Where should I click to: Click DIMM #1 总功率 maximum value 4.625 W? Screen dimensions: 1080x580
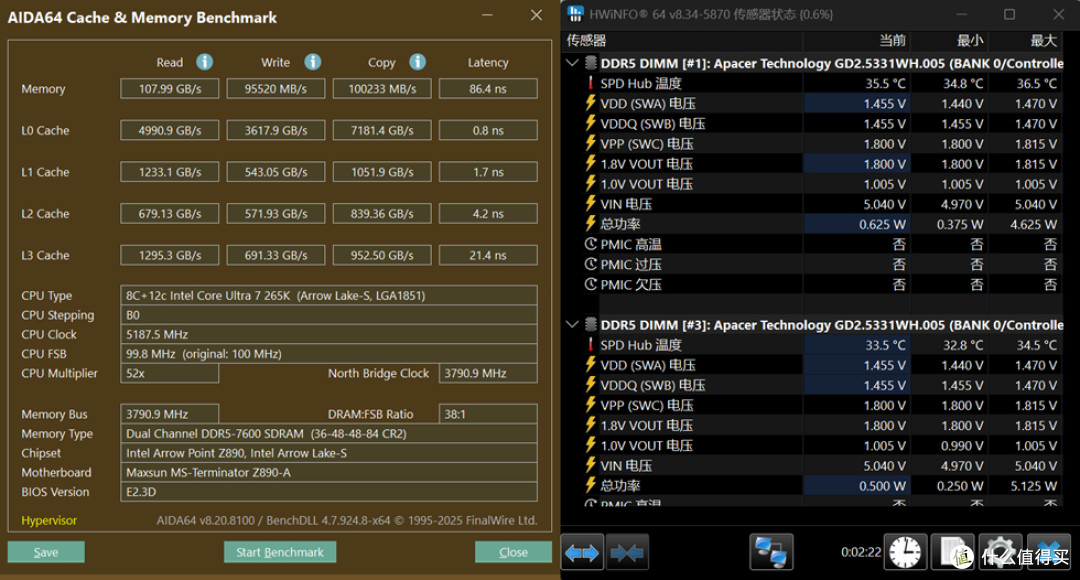pos(1033,224)
